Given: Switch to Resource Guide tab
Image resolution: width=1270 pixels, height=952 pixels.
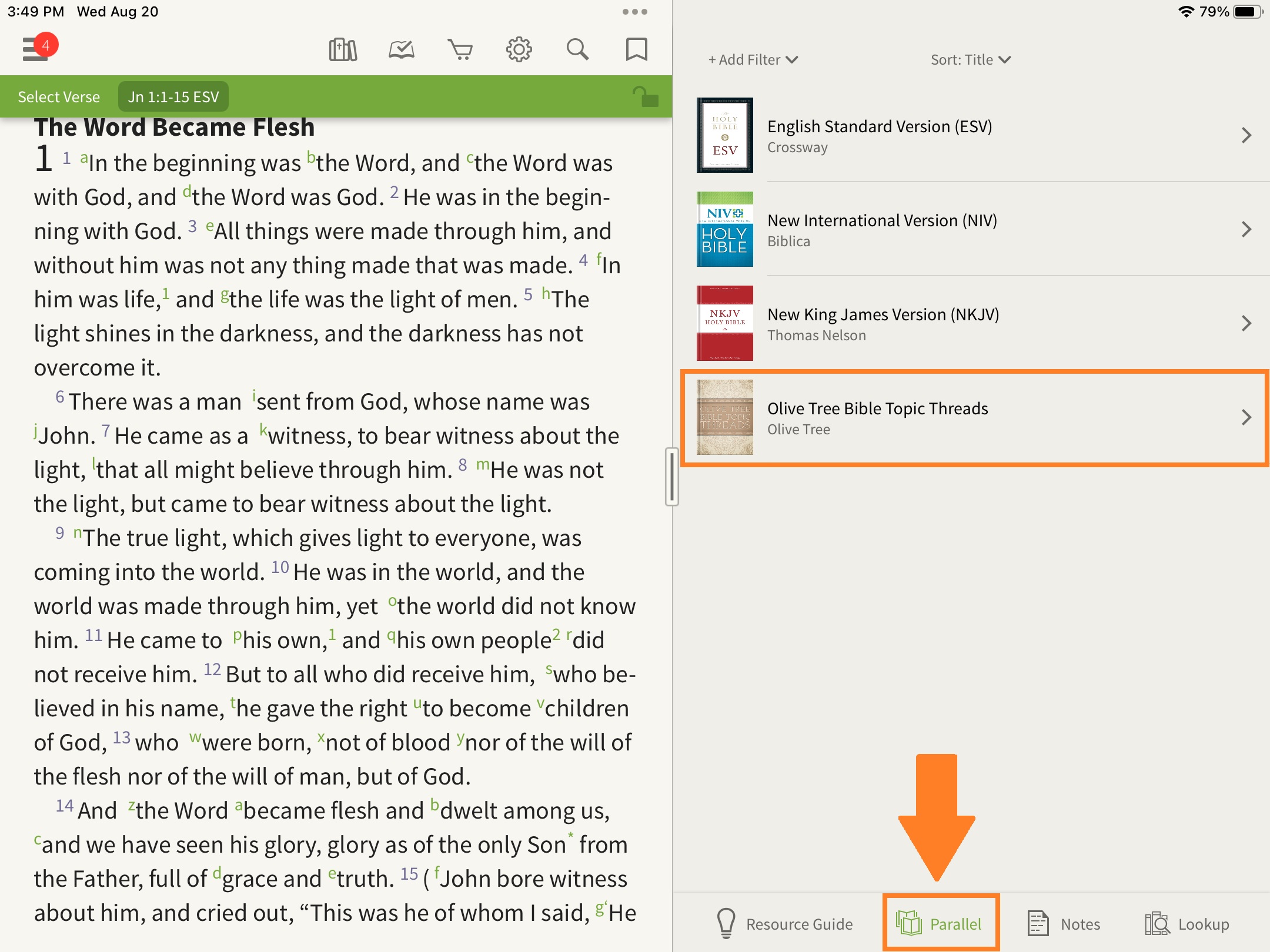Looking at the screenshot, I should click(785, 924).
